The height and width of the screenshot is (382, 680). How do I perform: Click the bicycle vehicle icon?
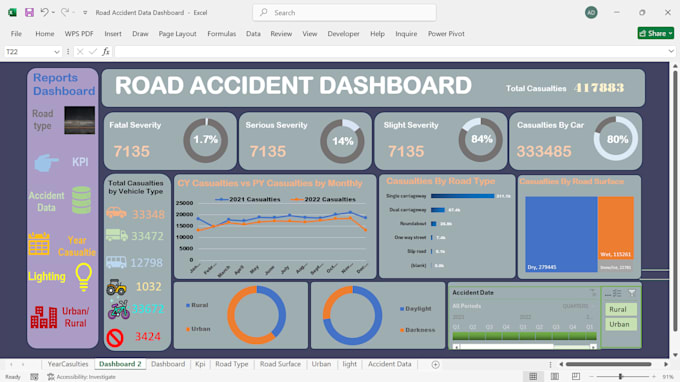click(x=119, y=310)
